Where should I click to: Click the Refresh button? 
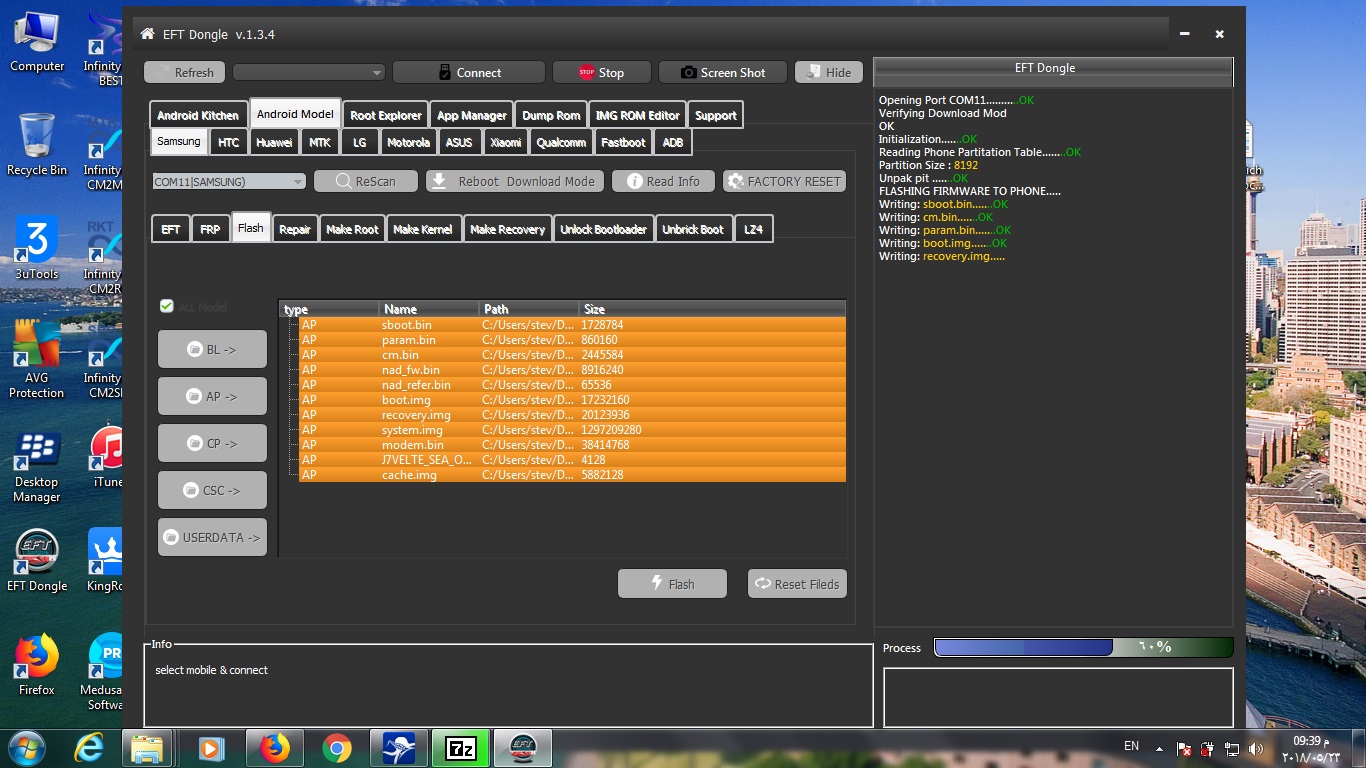click(x=184, y=72)
